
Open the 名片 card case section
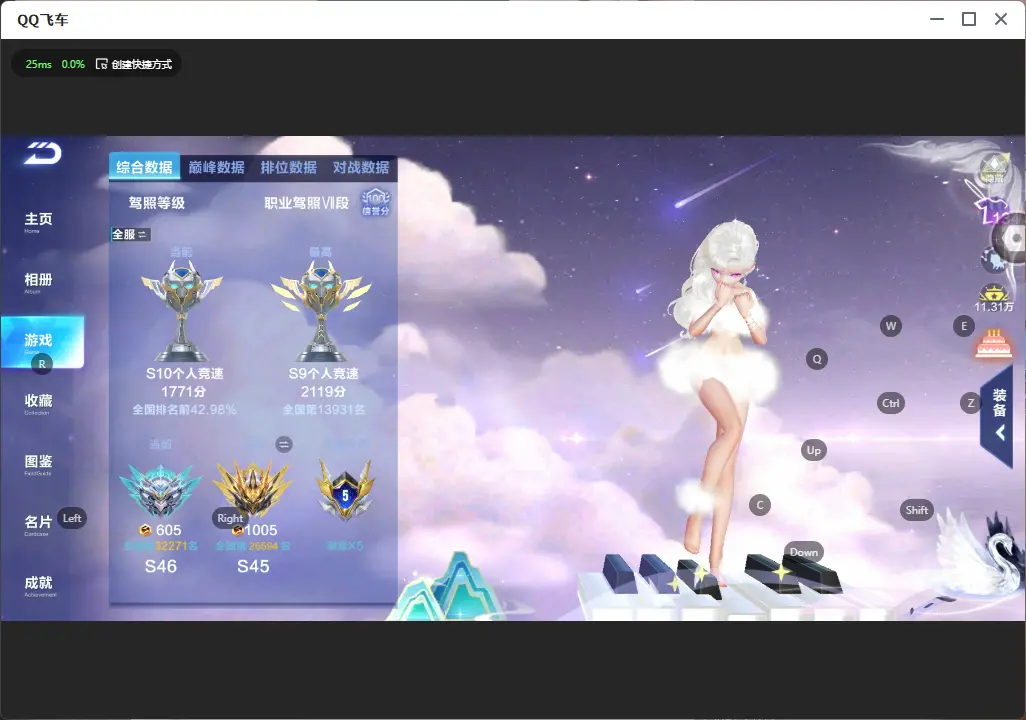(x=39, y=524)
